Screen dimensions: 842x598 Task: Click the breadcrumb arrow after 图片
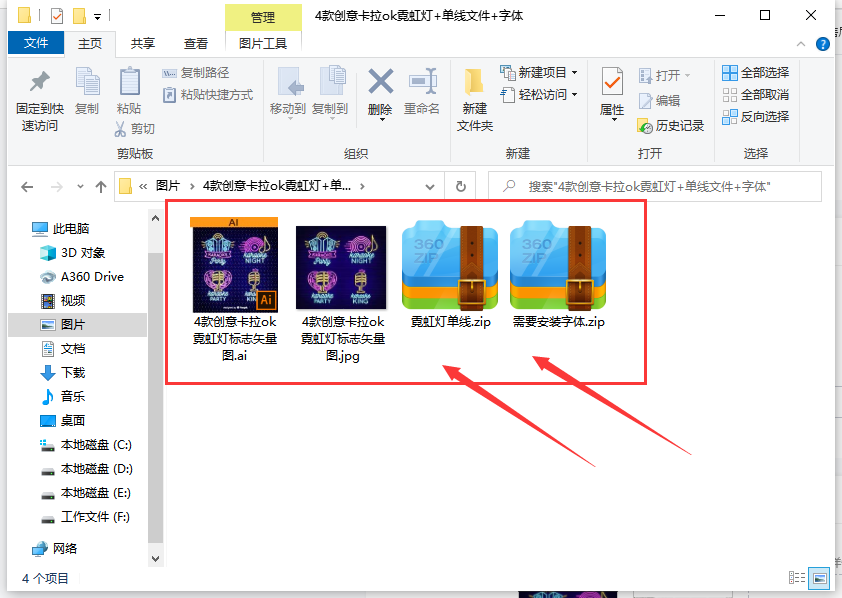192,186
